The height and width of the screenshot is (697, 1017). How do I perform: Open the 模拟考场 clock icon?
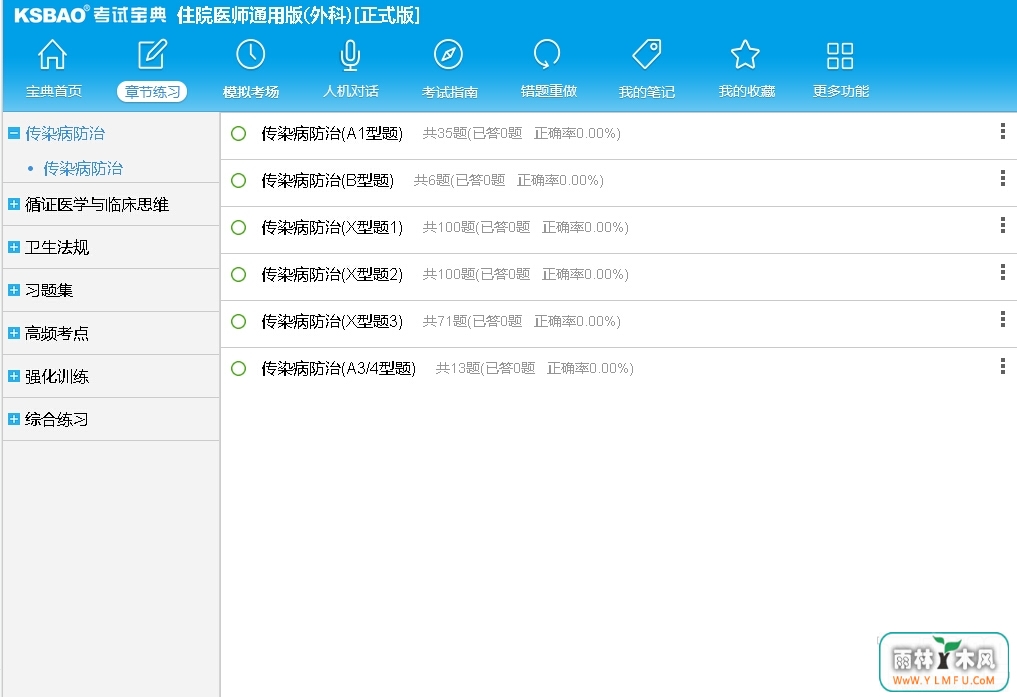click(250, 54)
